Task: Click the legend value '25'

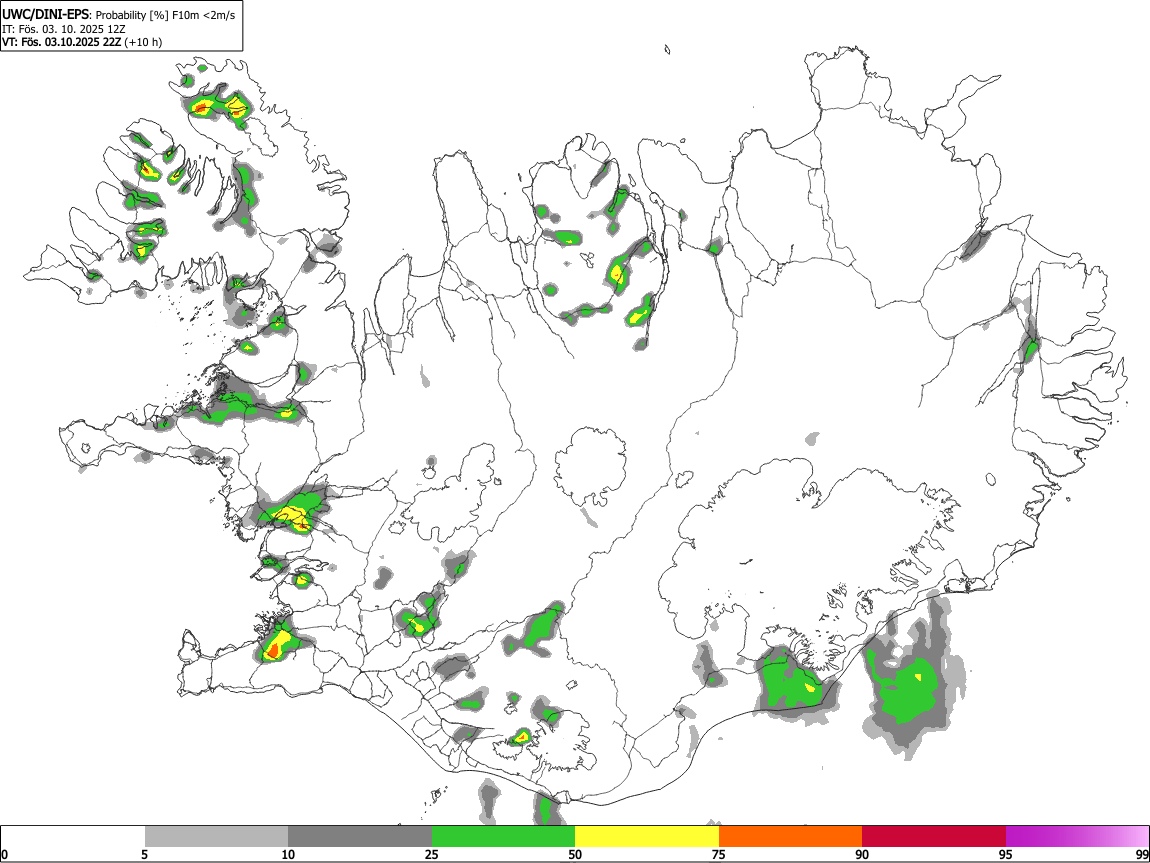Action: (x=431, y=854)
